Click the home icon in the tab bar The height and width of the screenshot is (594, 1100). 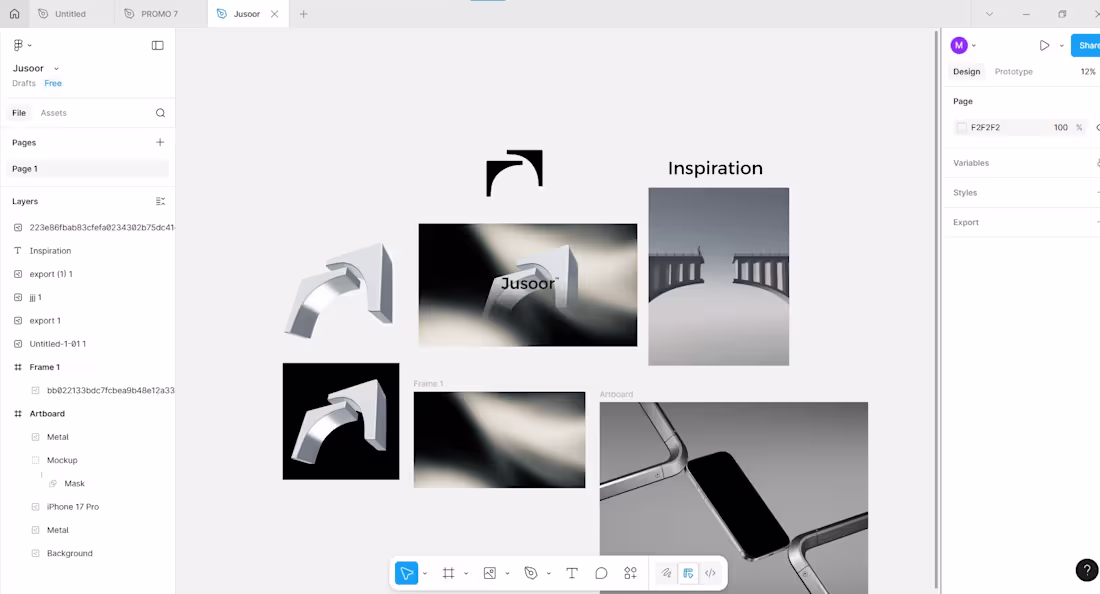(14, 13)
